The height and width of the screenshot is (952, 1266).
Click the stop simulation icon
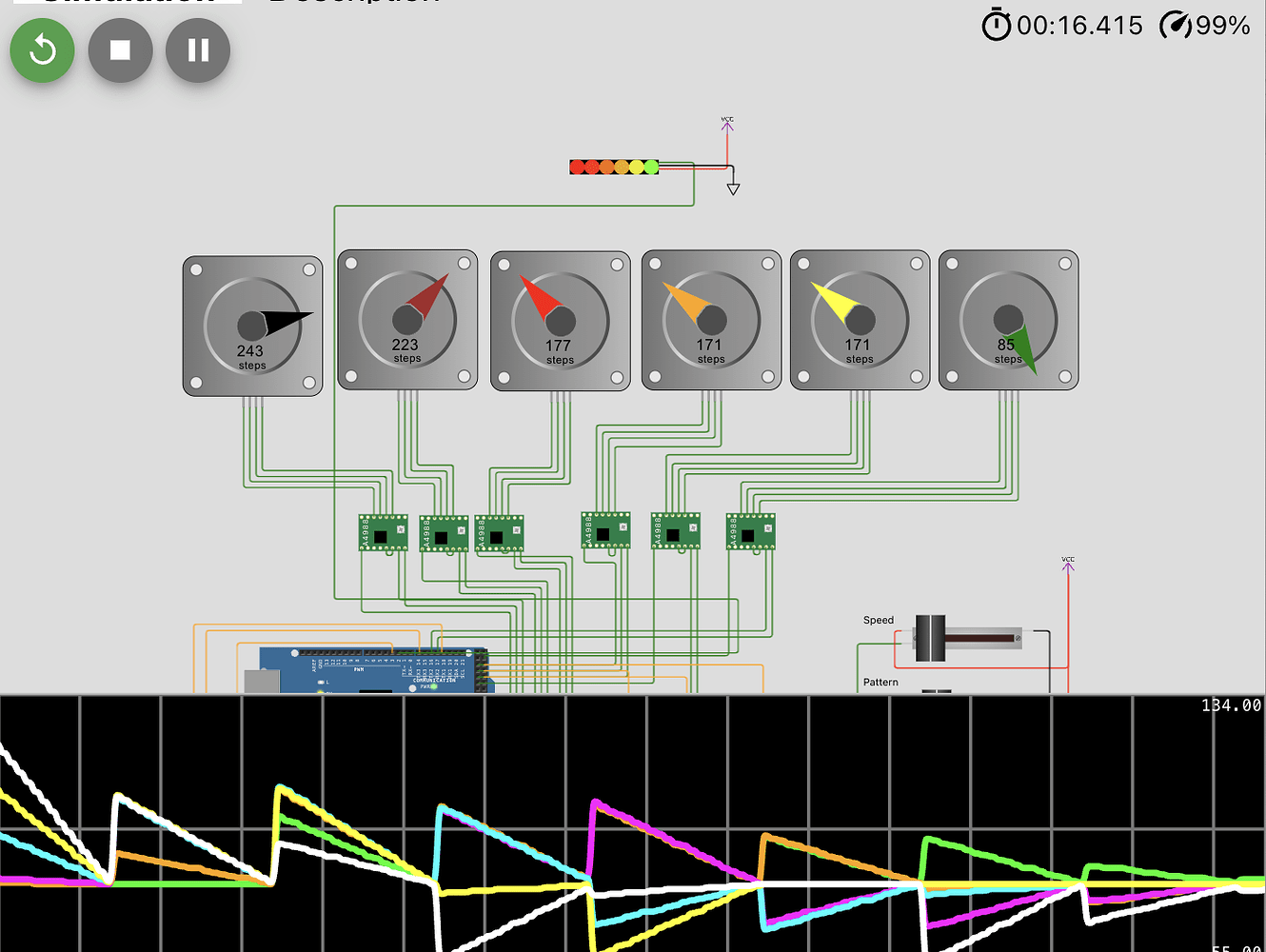tap(119, 50)
